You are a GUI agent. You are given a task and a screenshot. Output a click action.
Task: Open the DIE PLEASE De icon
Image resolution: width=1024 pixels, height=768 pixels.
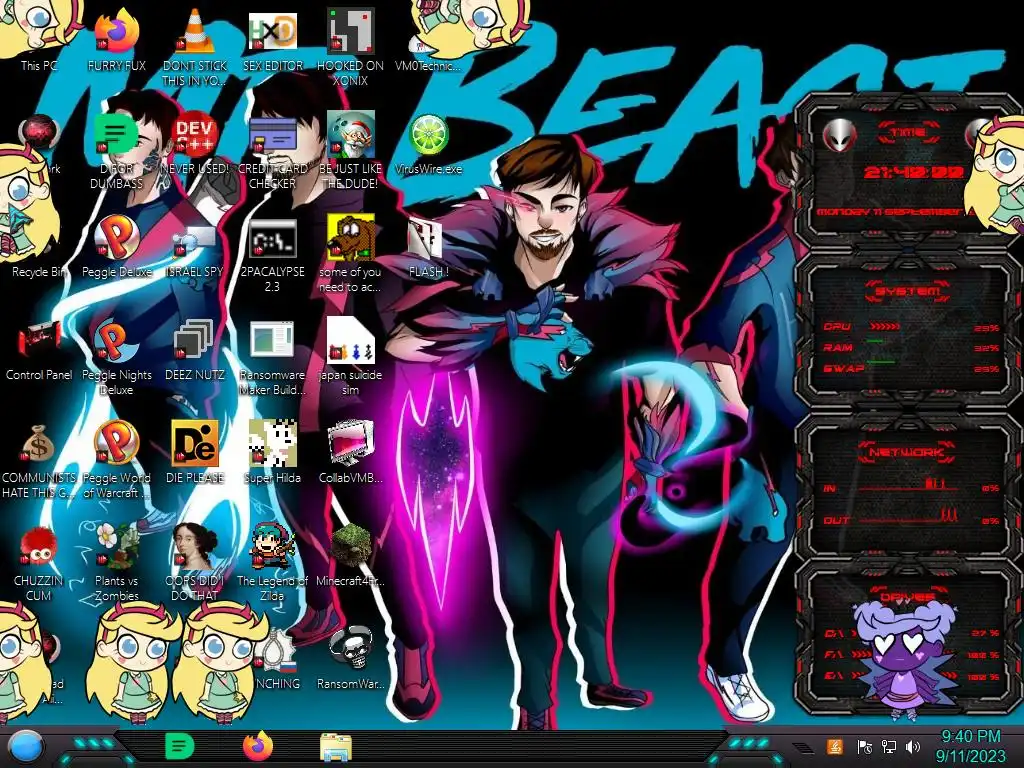click(195, 451)
